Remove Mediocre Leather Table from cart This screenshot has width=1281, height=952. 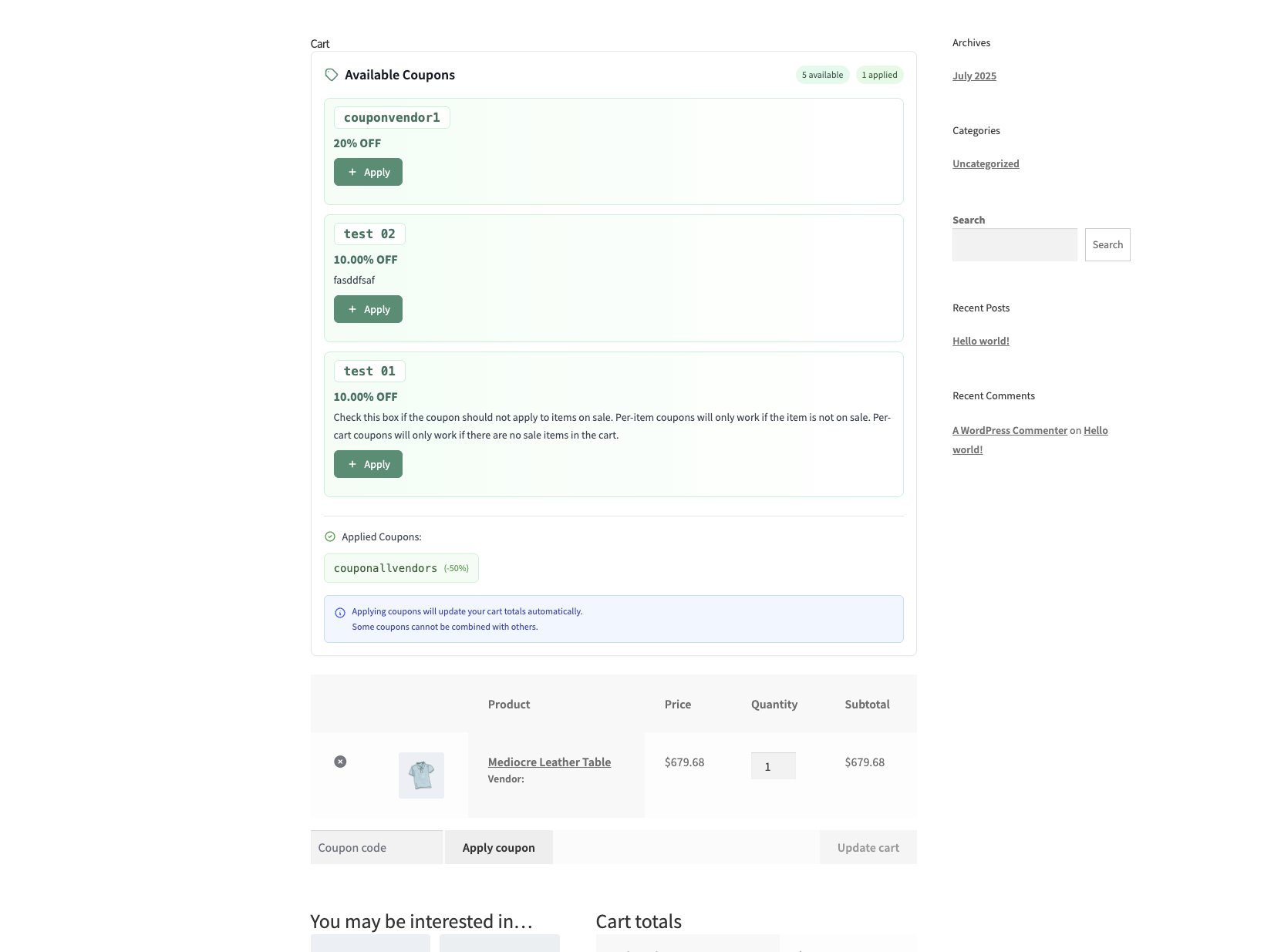pos(340,762)
